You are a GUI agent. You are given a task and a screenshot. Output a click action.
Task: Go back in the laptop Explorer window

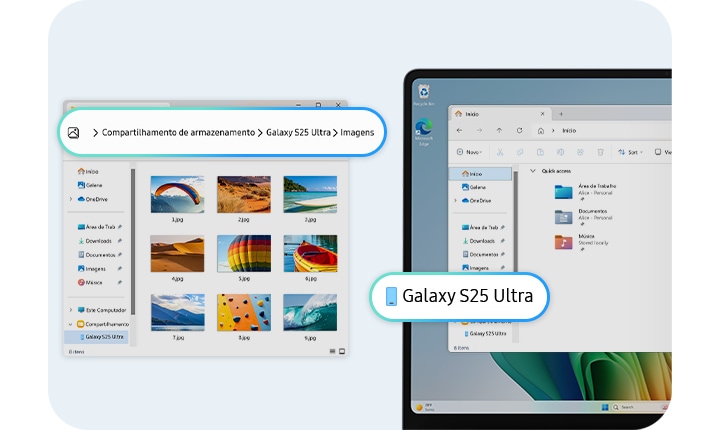[x=459, y=130]
